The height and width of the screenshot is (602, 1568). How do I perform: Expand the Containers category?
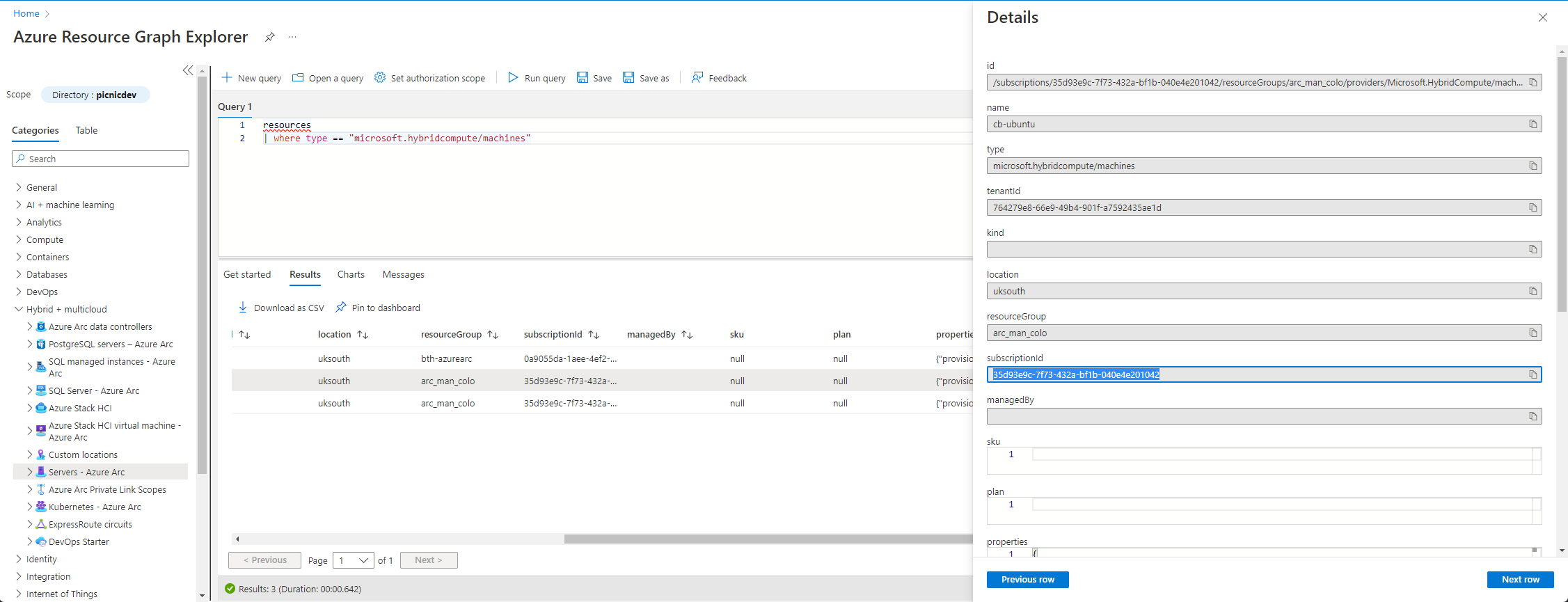tap(19, 257)
